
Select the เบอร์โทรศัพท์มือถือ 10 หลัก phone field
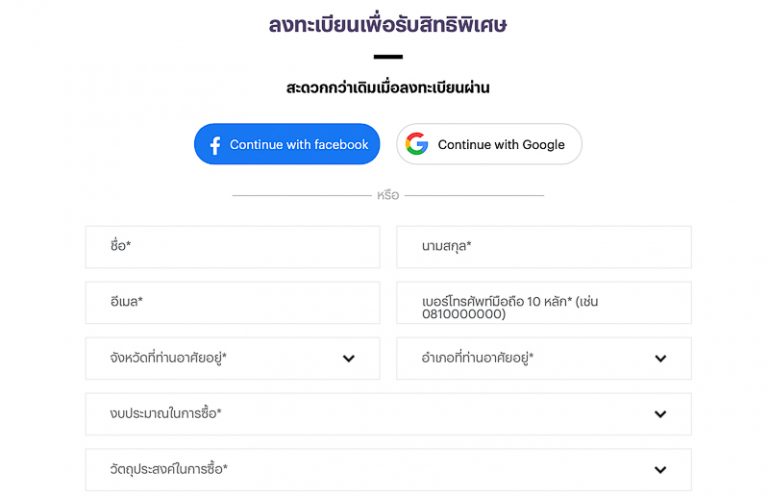(x=544, y=303)
